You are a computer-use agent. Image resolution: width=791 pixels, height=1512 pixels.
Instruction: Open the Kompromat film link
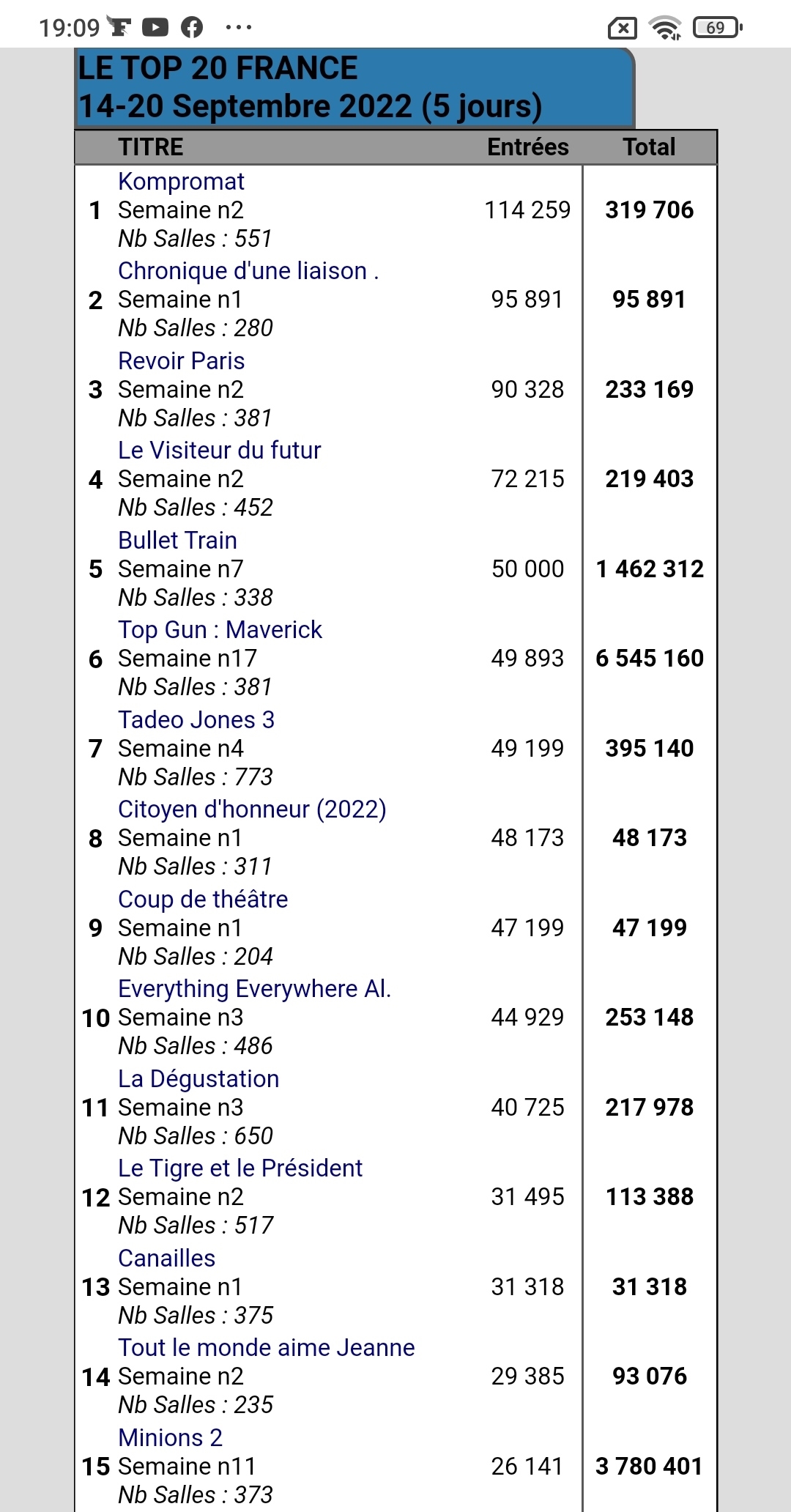[181, 182]
